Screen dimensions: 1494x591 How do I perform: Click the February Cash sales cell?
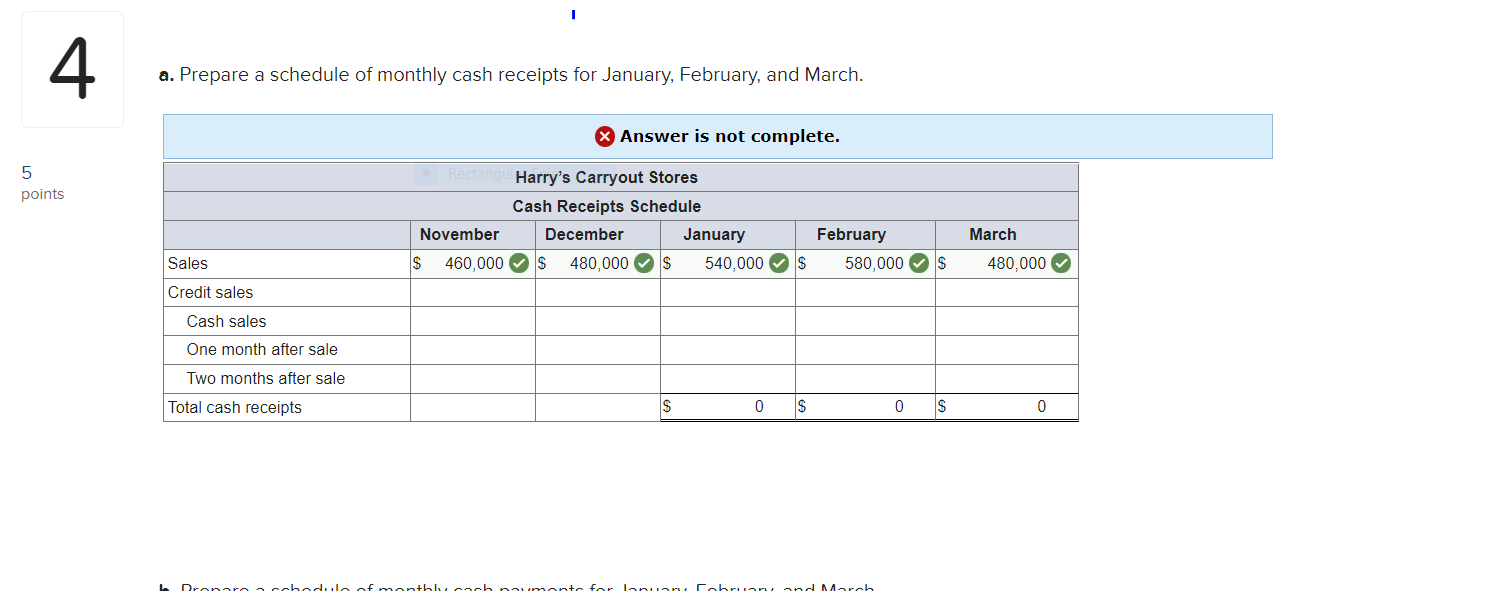click(866, 322)
